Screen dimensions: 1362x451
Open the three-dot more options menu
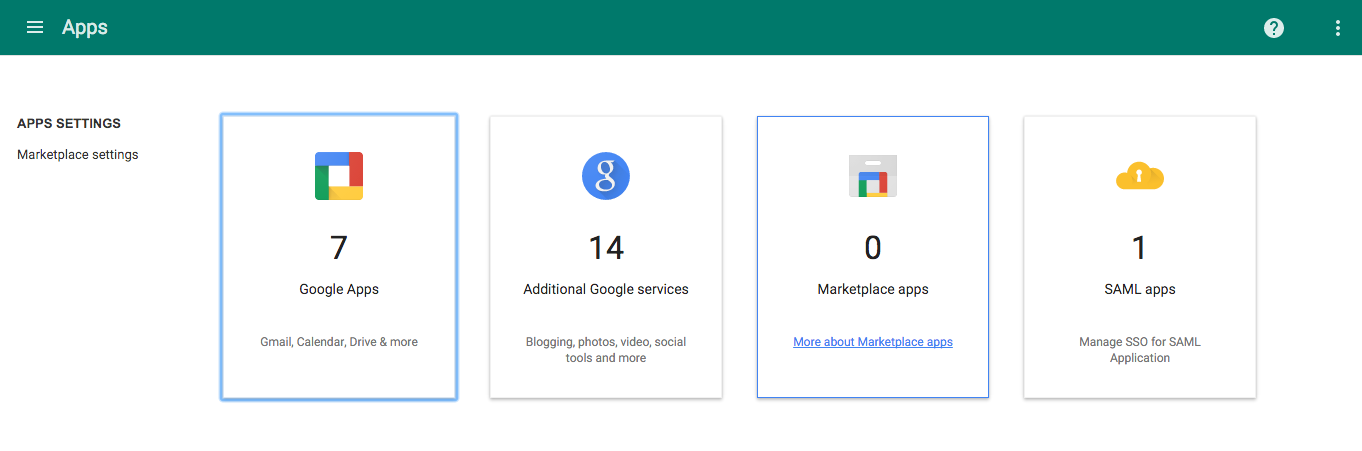point(1338,28)
